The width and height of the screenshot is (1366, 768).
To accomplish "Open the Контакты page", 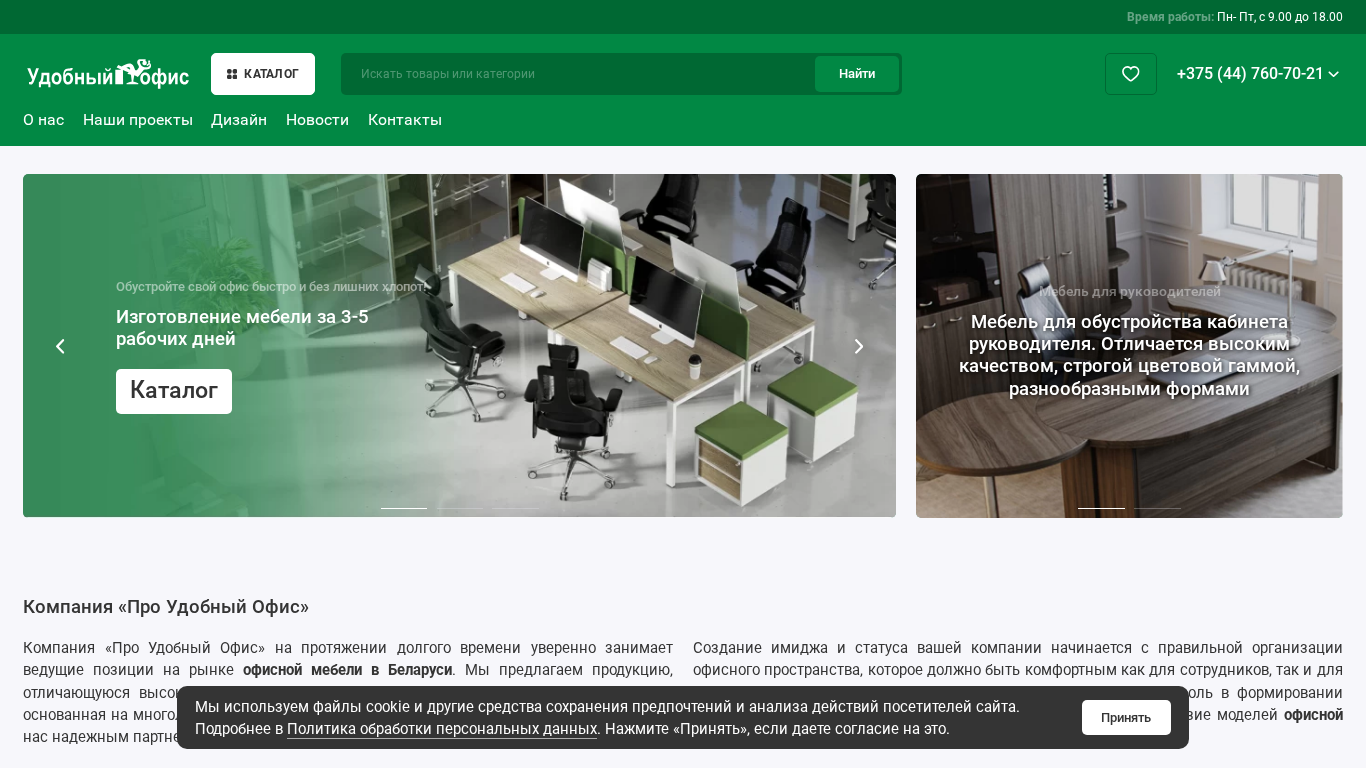I will pos(405,120).
